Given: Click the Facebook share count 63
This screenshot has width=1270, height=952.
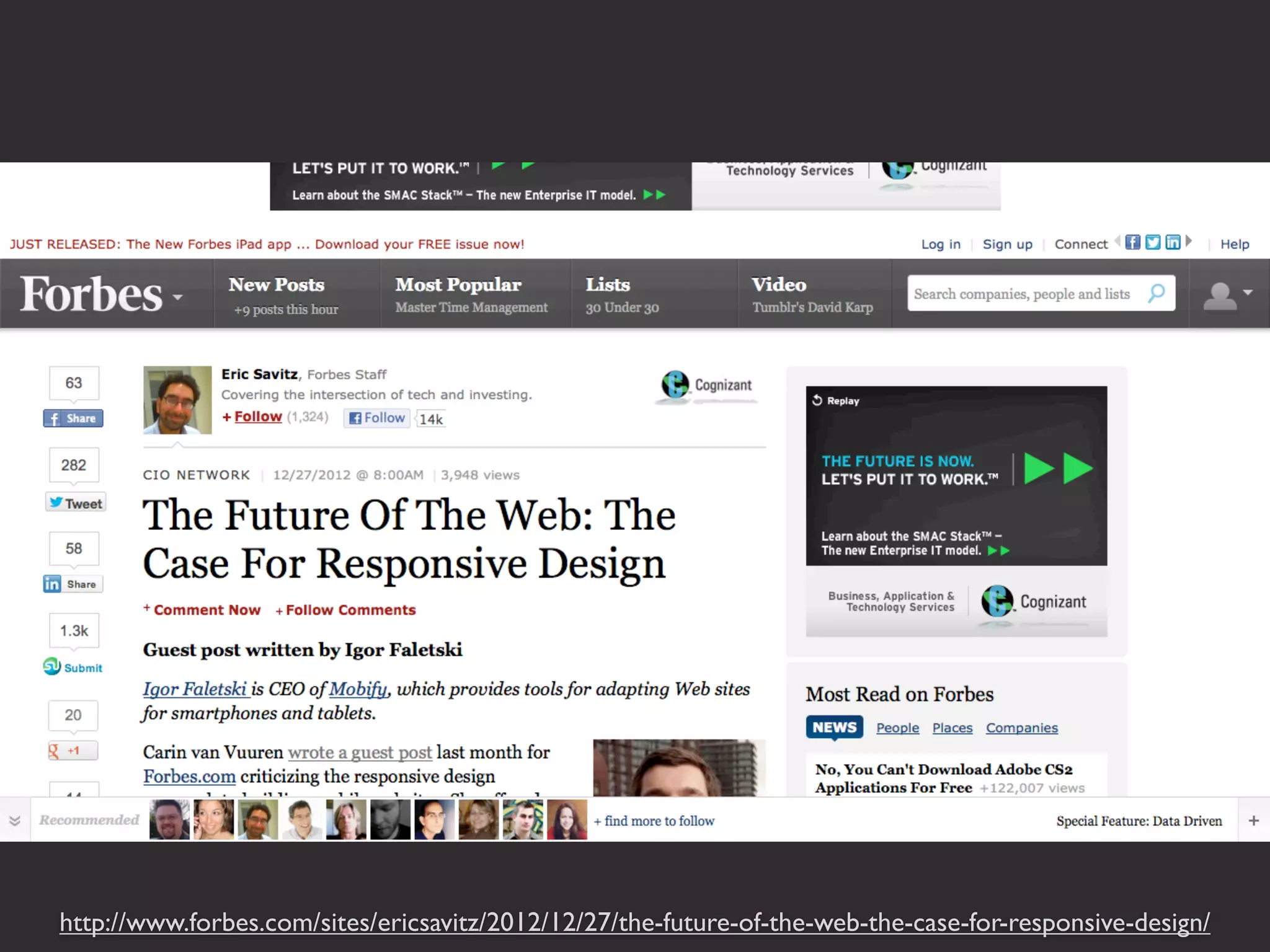Looking at the screenshot, I should coord(74,383).
